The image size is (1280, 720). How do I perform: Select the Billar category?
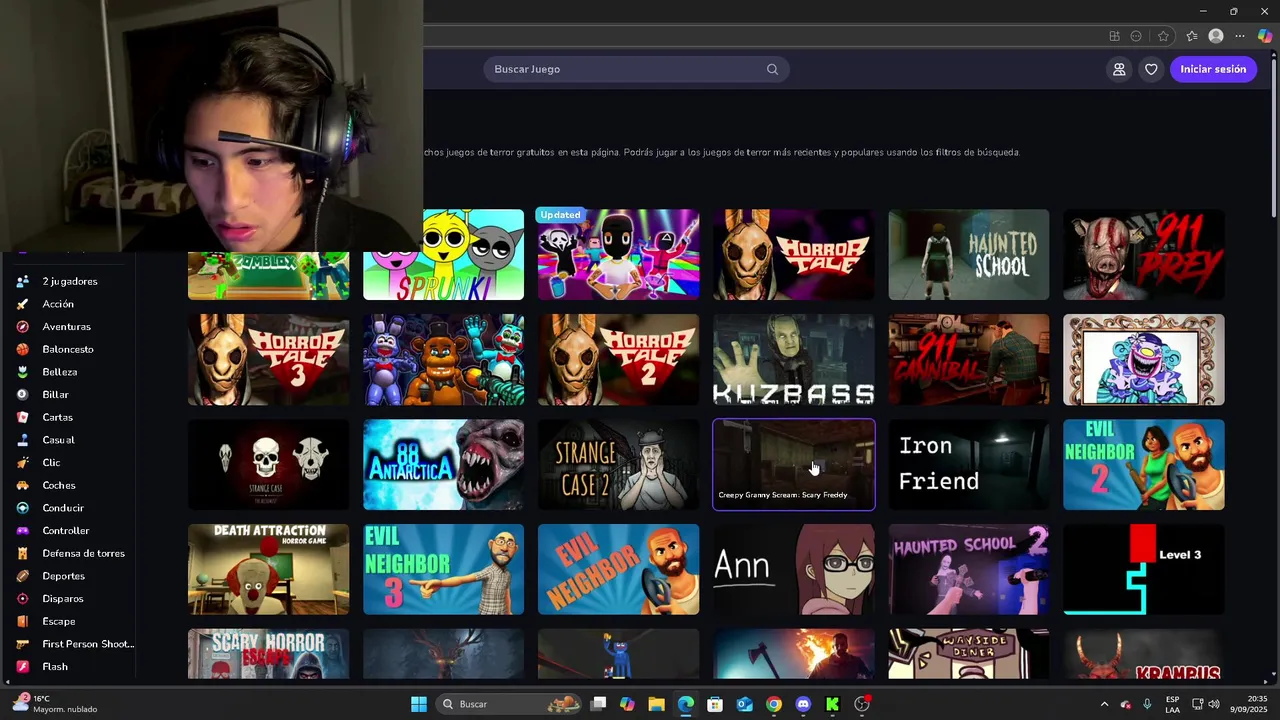(x=55, y=395)
